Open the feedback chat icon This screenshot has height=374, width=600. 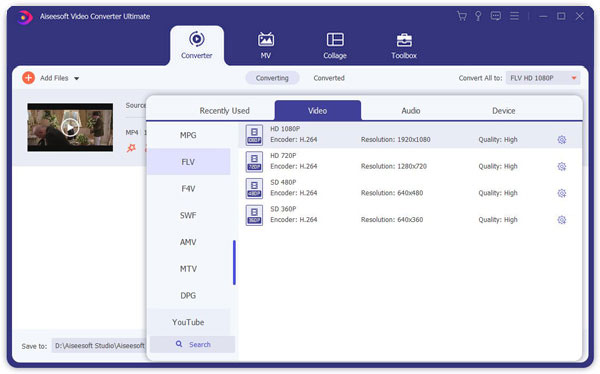click(x=496, y=16)
